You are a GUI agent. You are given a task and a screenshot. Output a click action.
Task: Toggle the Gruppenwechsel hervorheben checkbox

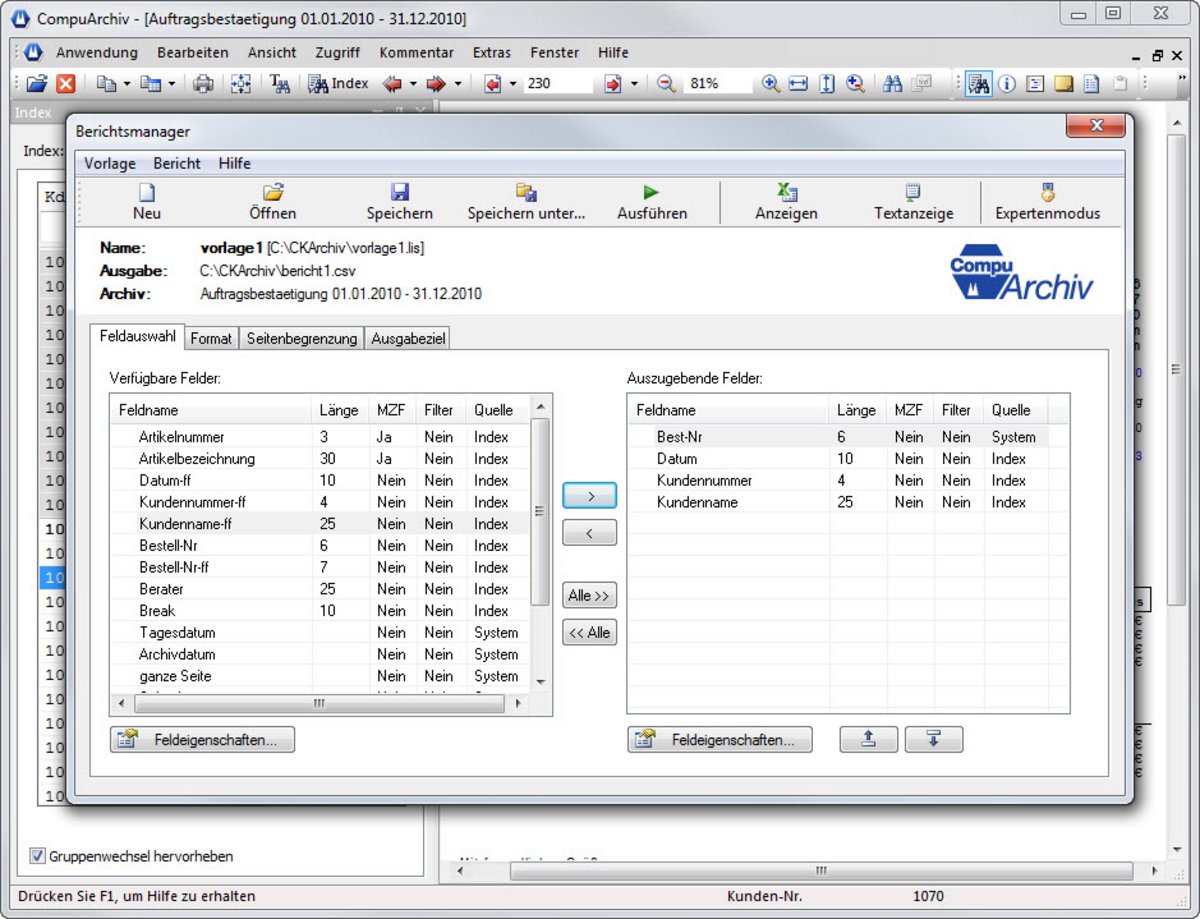coord(38,856)
